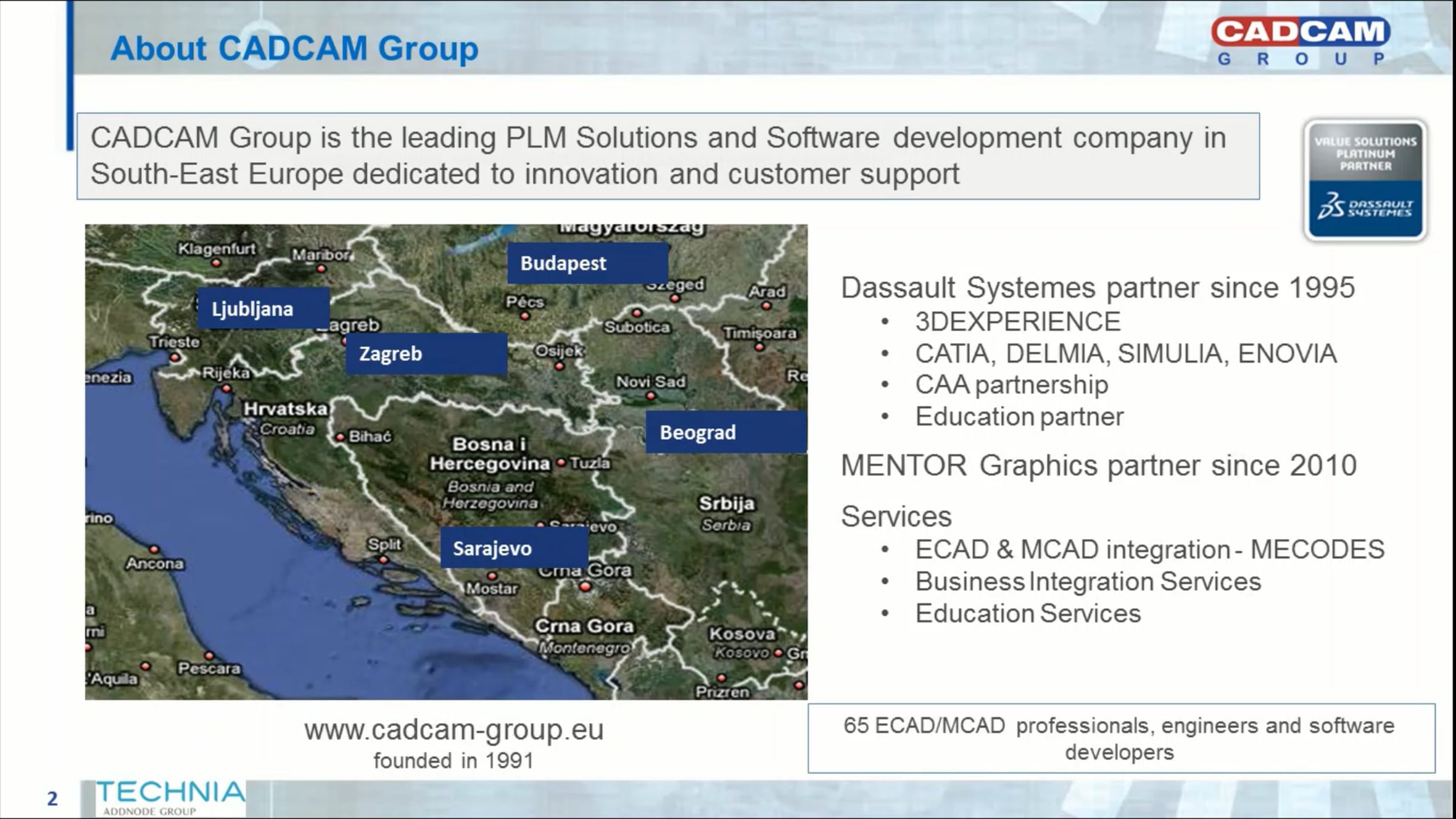Select the Beograd map label
The image size is (1456, 819).
click(726, 433)
